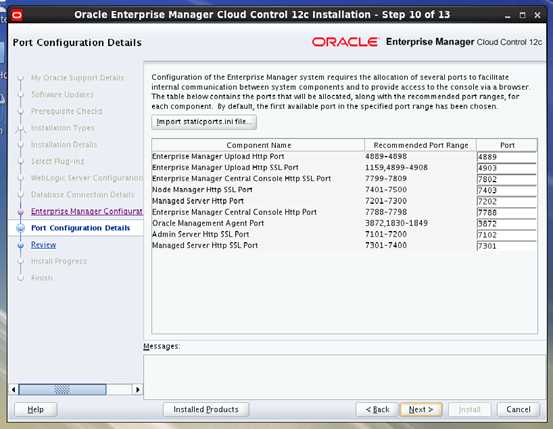The height and width of the screenshot is (429, 553).
Task: View Installed Products
Action: pyautogui.click(x=206, y=410)
